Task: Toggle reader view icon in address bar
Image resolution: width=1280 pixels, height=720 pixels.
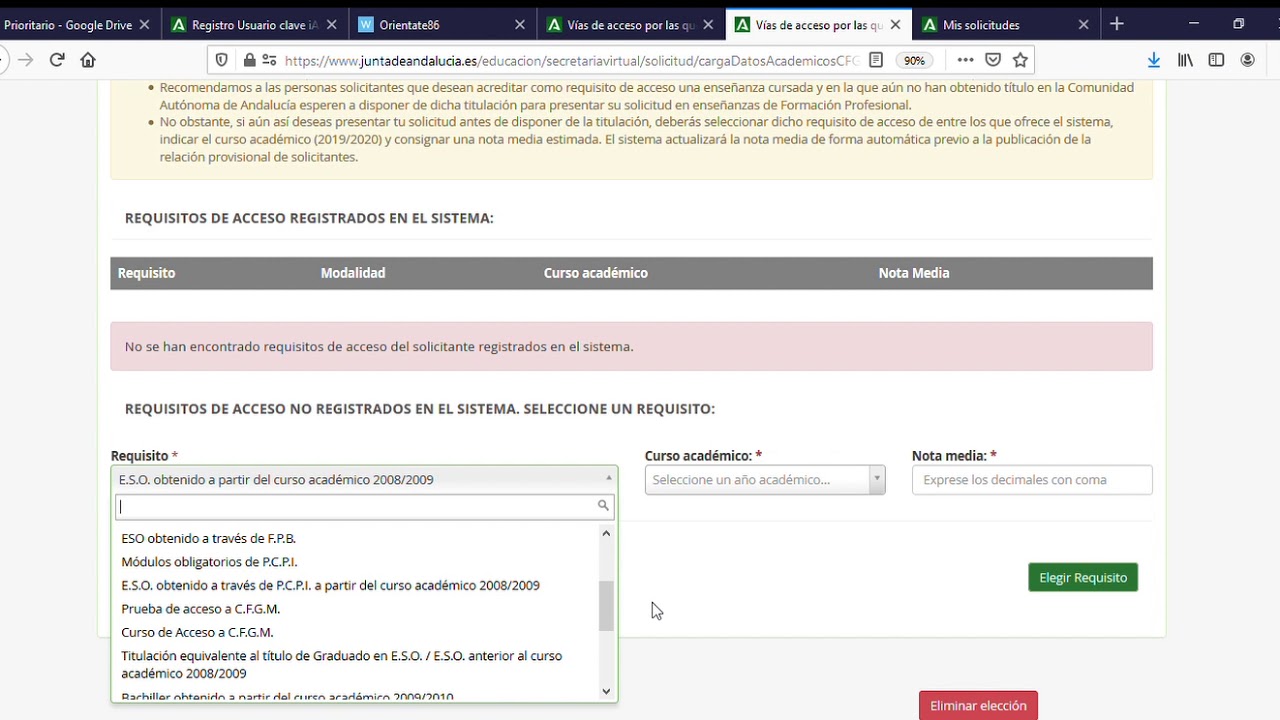Action: pyautogui.click(x=876, y=60)
